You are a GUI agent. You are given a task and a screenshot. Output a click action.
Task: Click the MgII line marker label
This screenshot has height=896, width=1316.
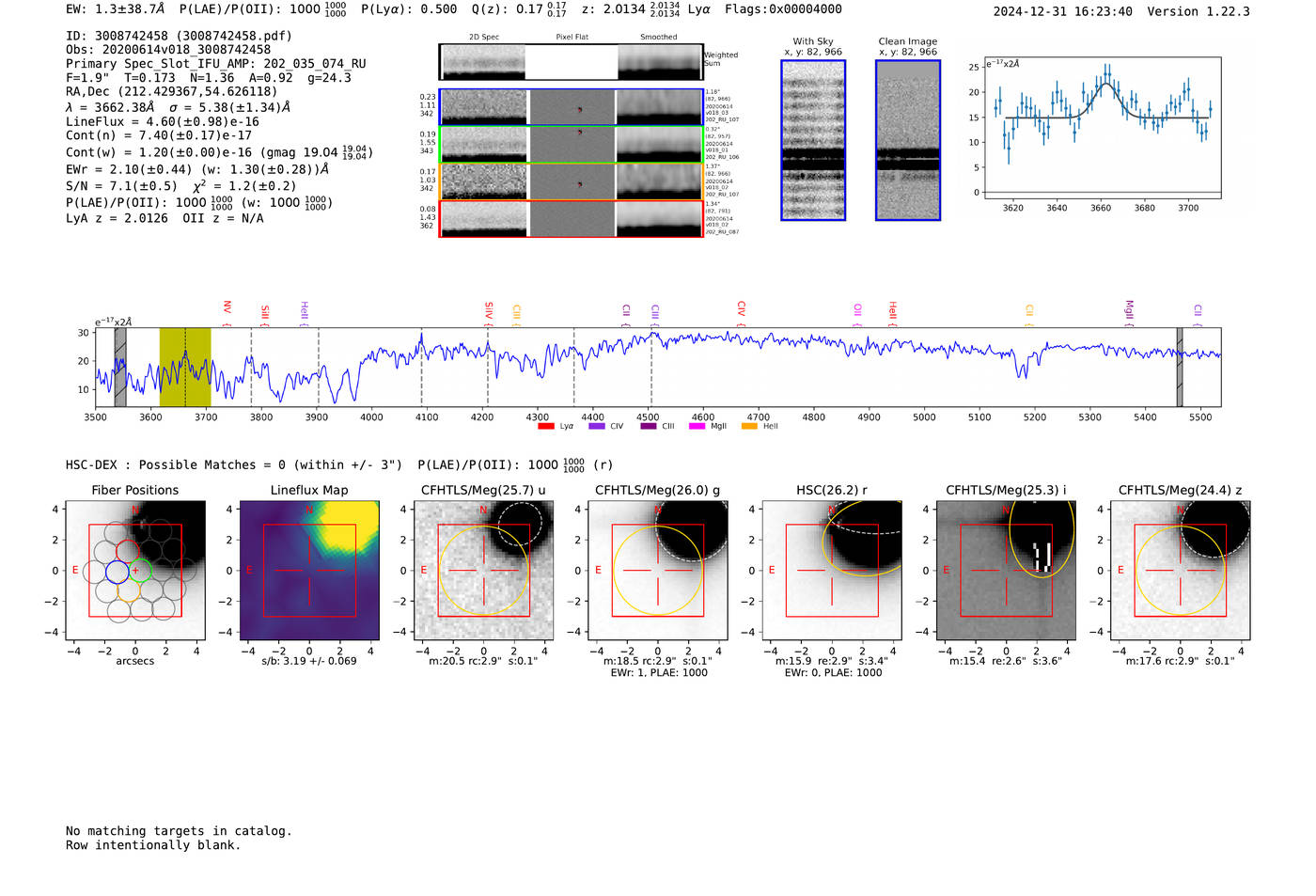click(1129, 310)
